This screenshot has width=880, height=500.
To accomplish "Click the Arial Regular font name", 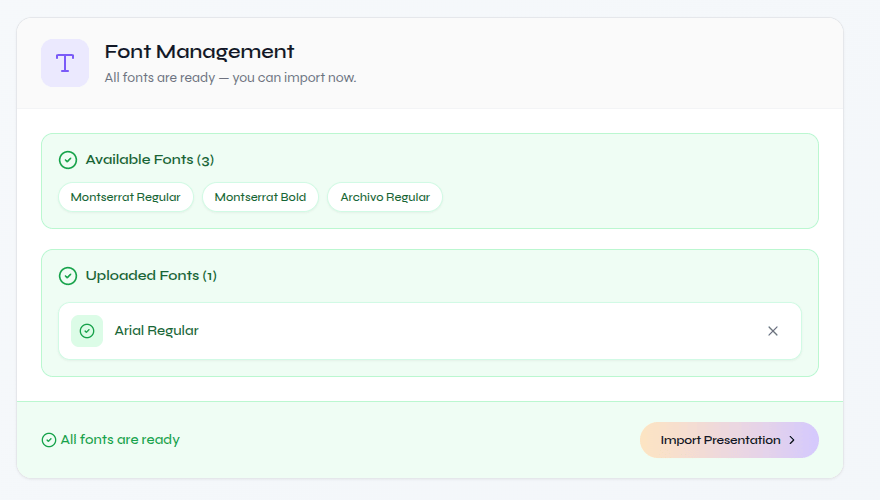I will click(x=157, y=331).
